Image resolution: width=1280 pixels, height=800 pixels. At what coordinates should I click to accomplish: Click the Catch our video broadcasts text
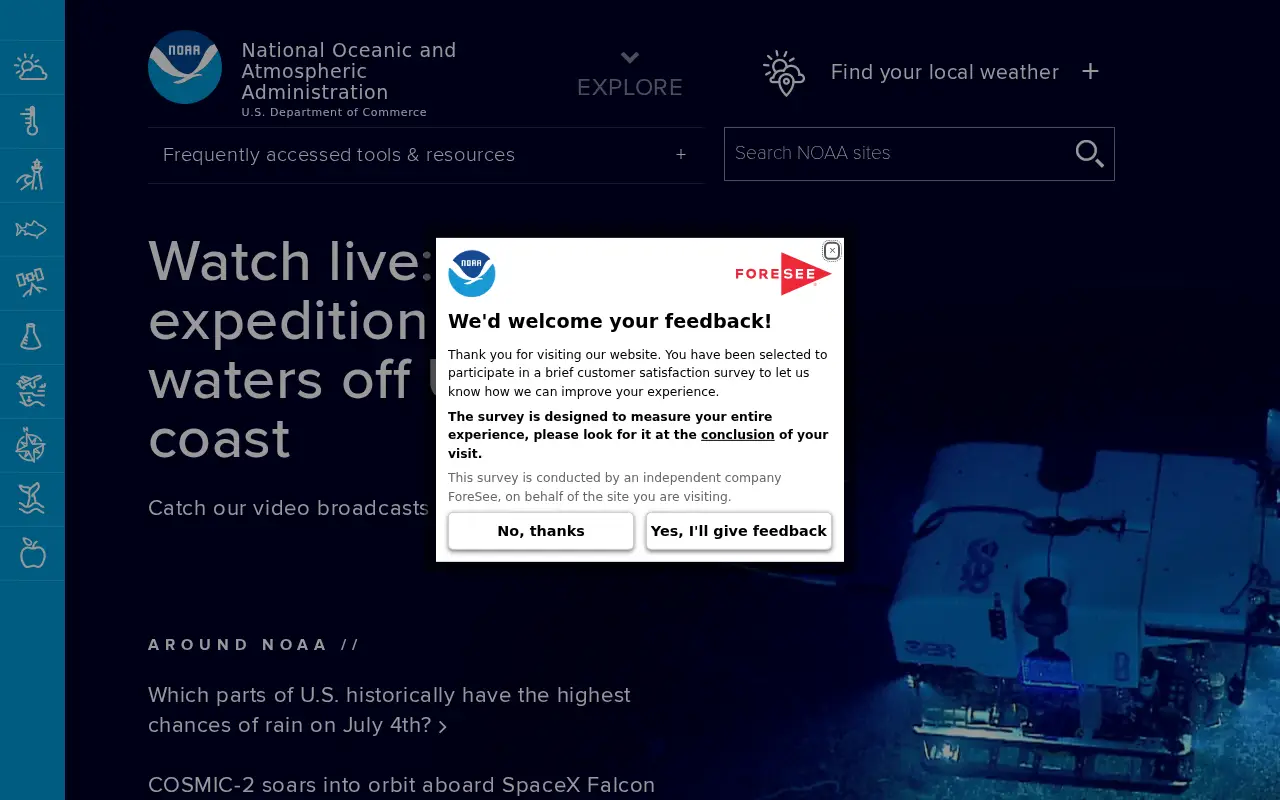point(288,508)
